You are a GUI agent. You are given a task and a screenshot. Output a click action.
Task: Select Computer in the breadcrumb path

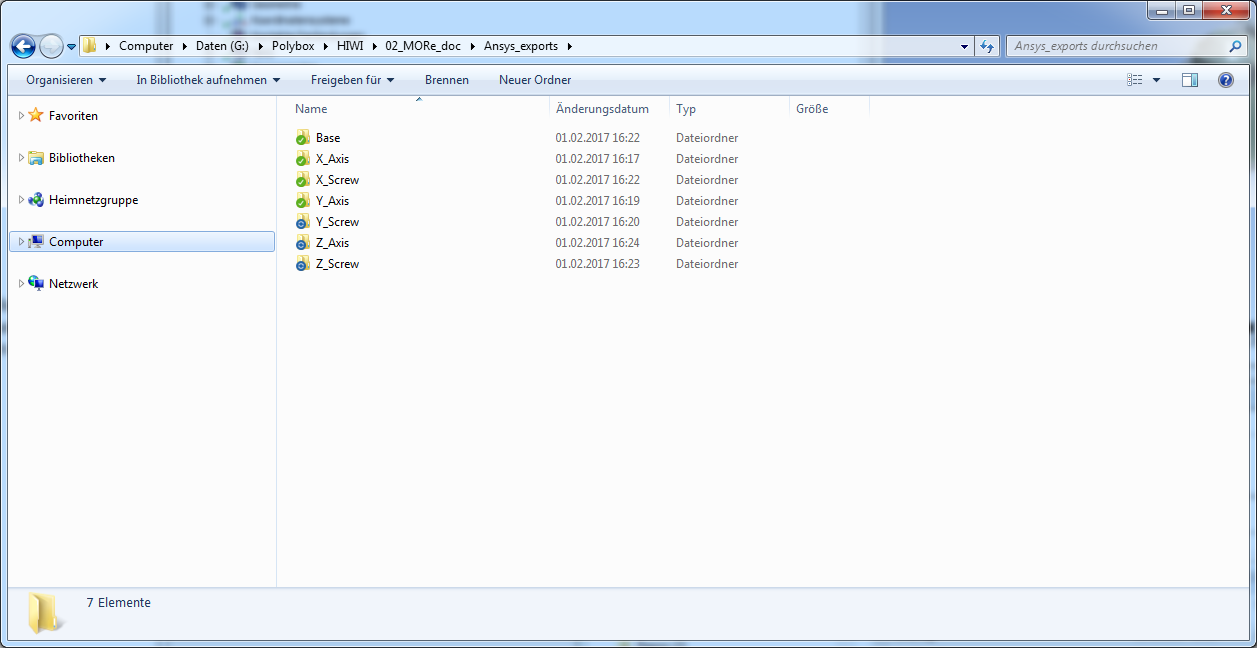click(146, 46)
